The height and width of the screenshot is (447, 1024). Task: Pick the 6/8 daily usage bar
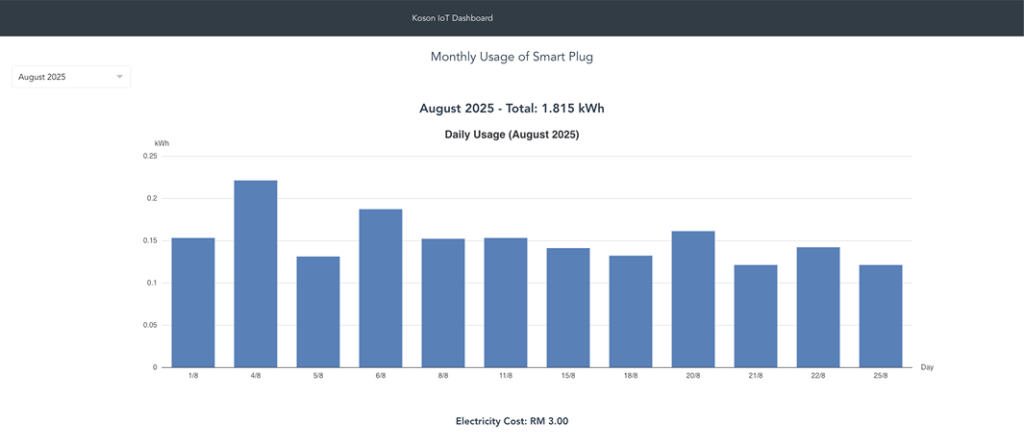point(380,288)
